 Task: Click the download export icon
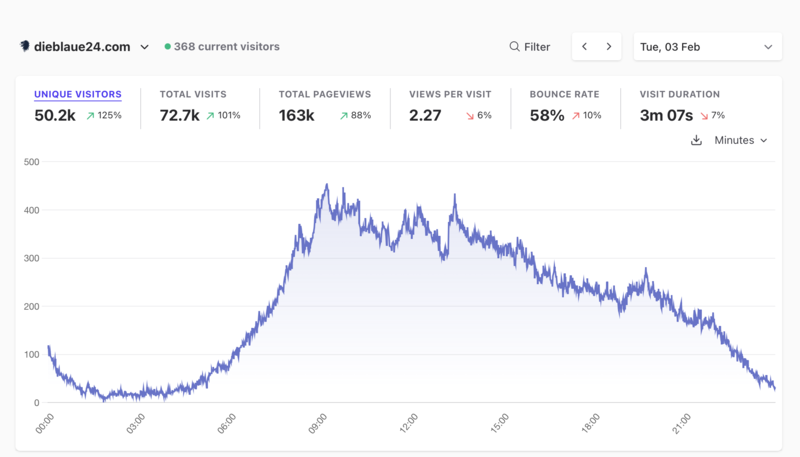697,140
